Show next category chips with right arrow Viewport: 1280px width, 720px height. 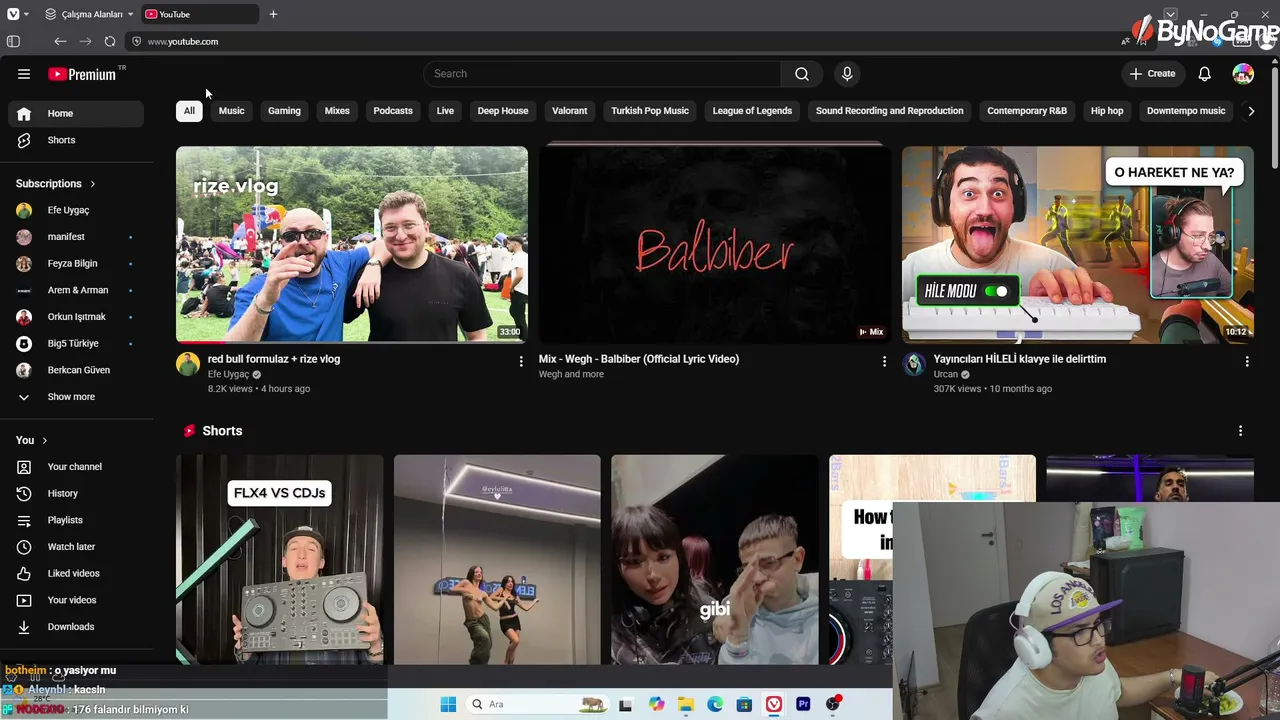[x=1251, y=111]
